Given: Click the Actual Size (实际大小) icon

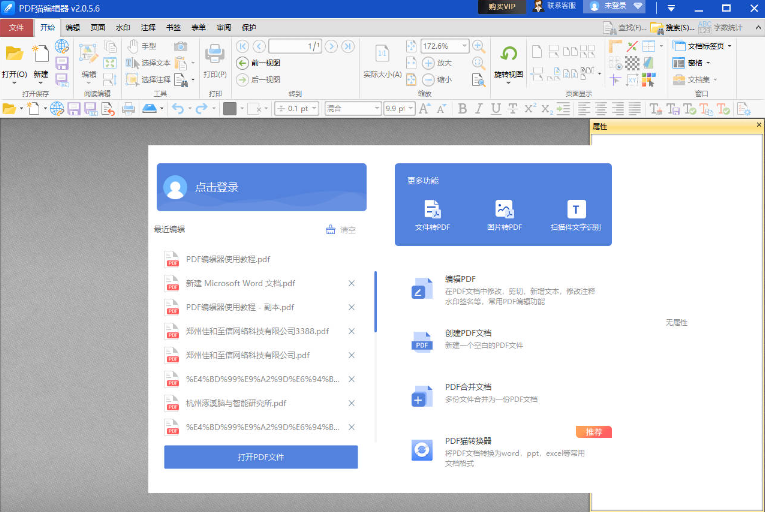Looking at the screenshot, I should [382, 54].
